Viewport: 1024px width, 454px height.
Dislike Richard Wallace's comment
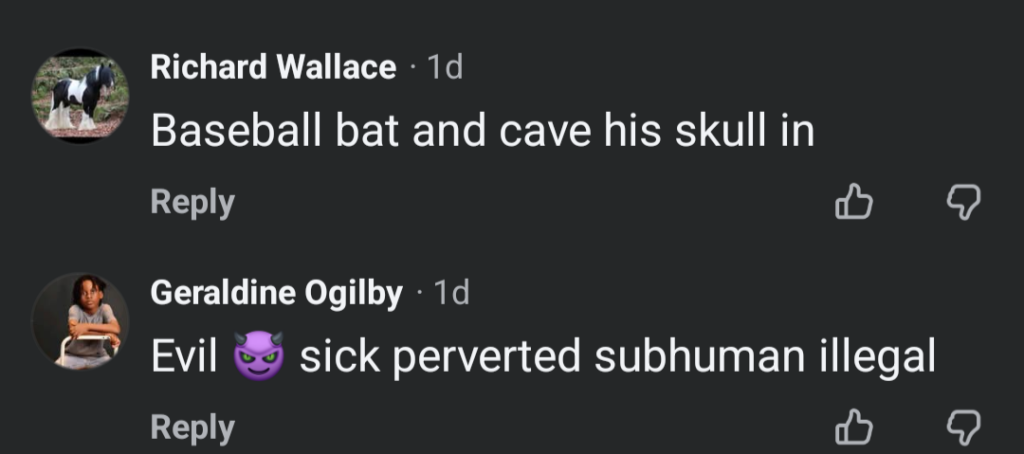[963, 203]
